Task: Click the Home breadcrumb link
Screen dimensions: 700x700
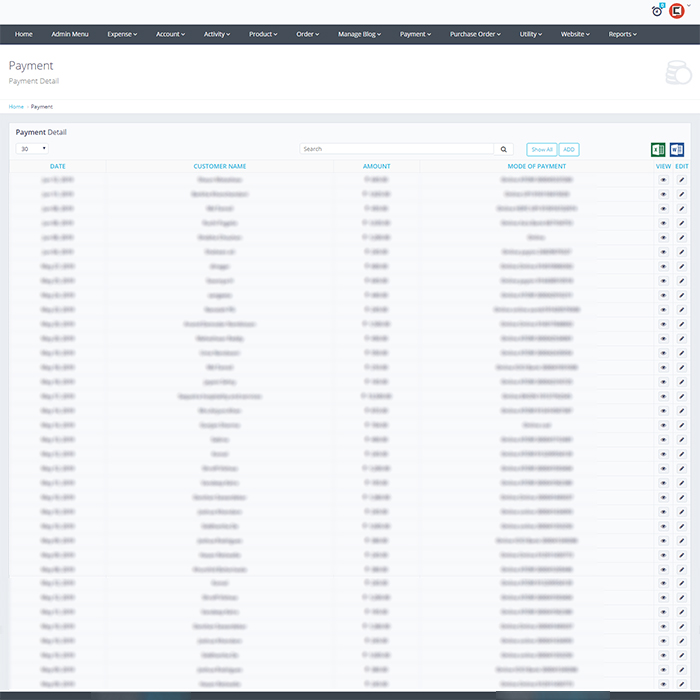Action: 16,106
